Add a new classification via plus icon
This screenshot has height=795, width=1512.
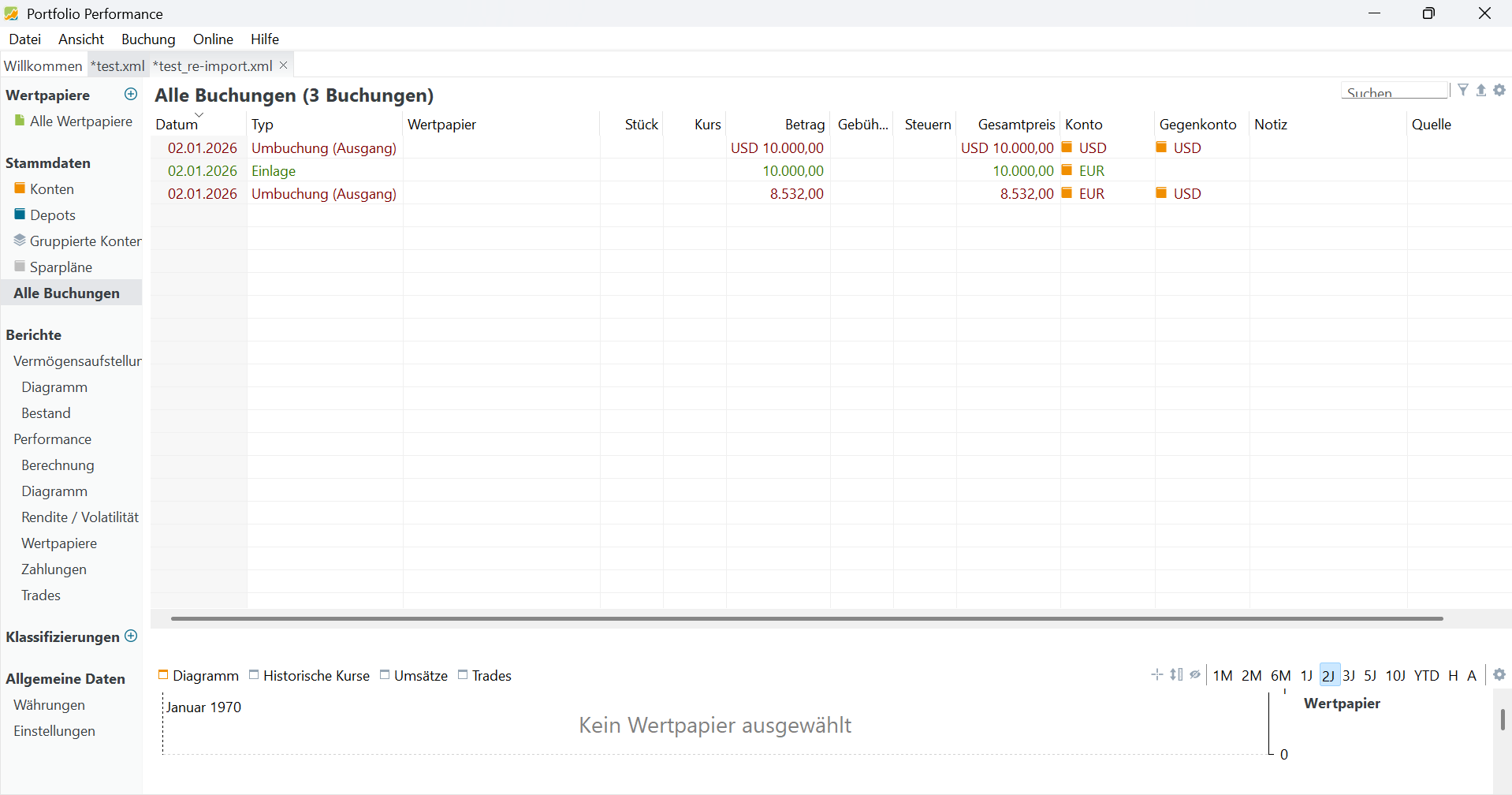tap(131, 636)
